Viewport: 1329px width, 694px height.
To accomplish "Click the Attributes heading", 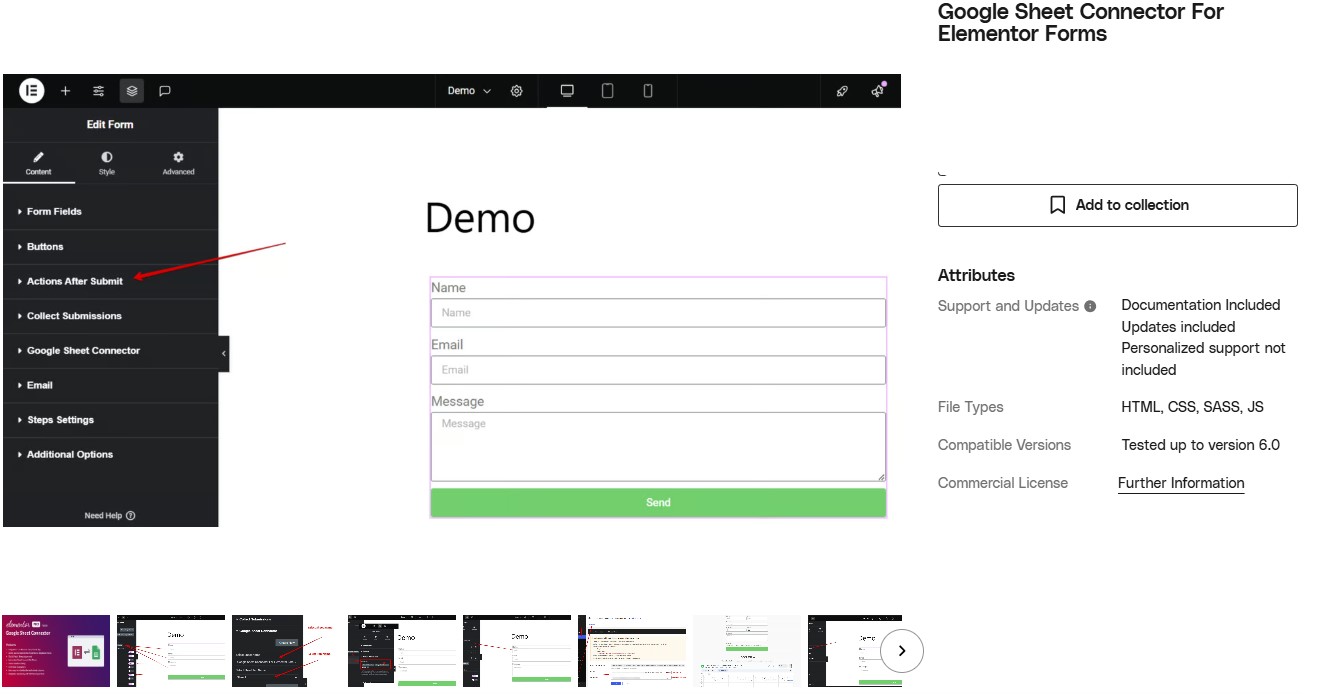I will click(x=976, y=276).
